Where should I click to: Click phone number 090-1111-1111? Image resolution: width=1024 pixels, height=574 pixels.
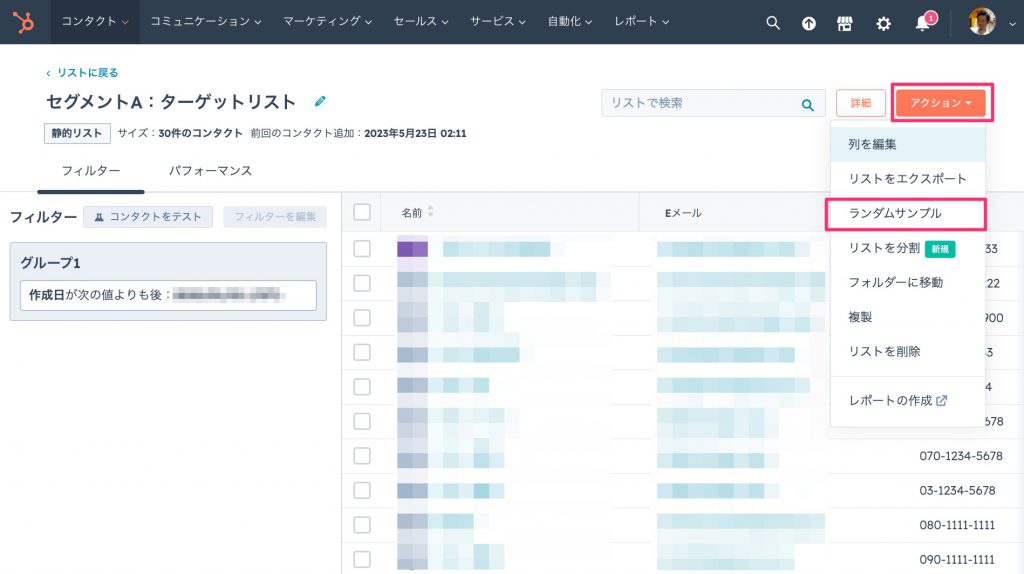click(x=957, y=560)
